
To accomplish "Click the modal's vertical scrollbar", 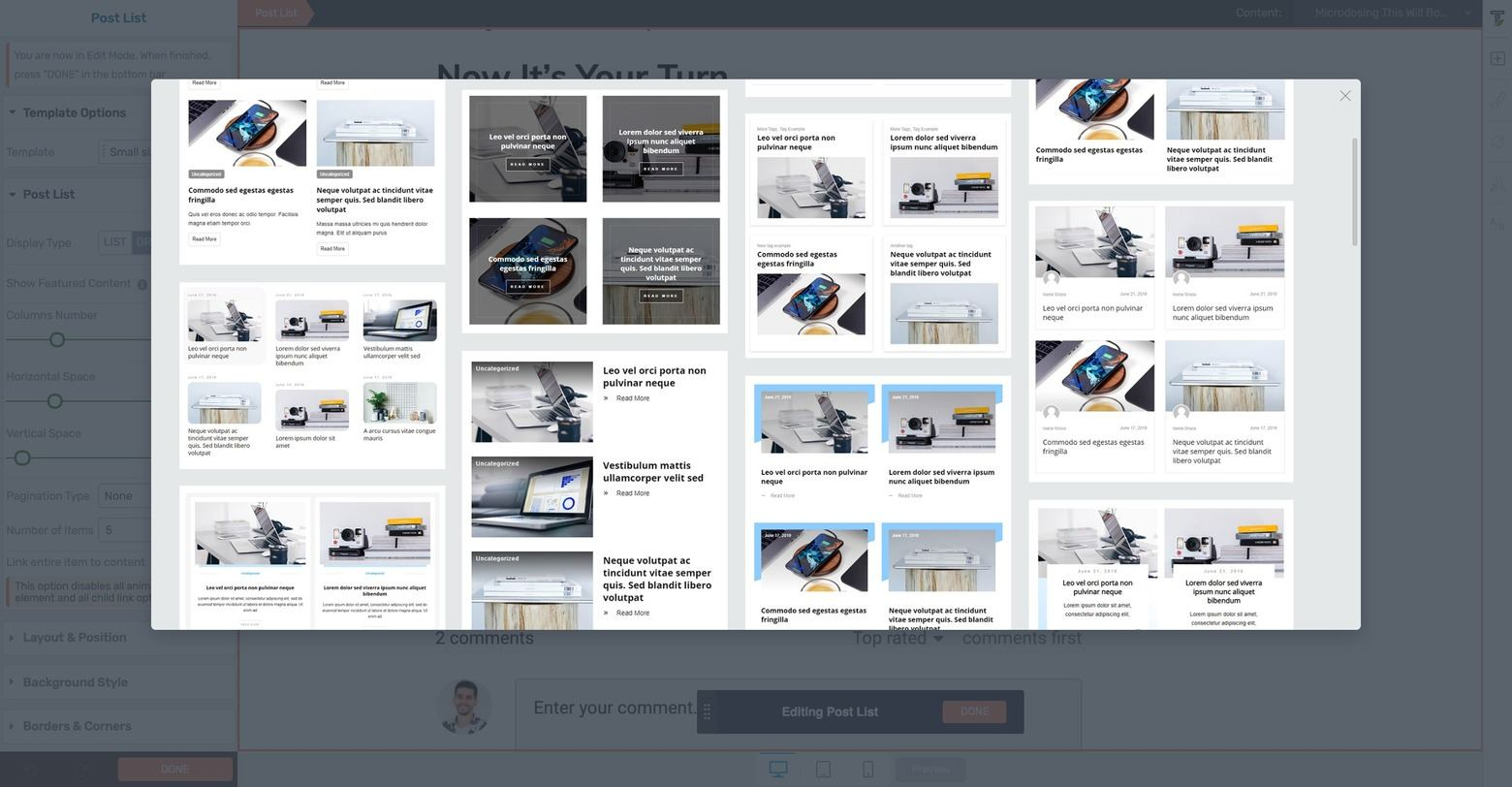I will tap(1354, 192).
